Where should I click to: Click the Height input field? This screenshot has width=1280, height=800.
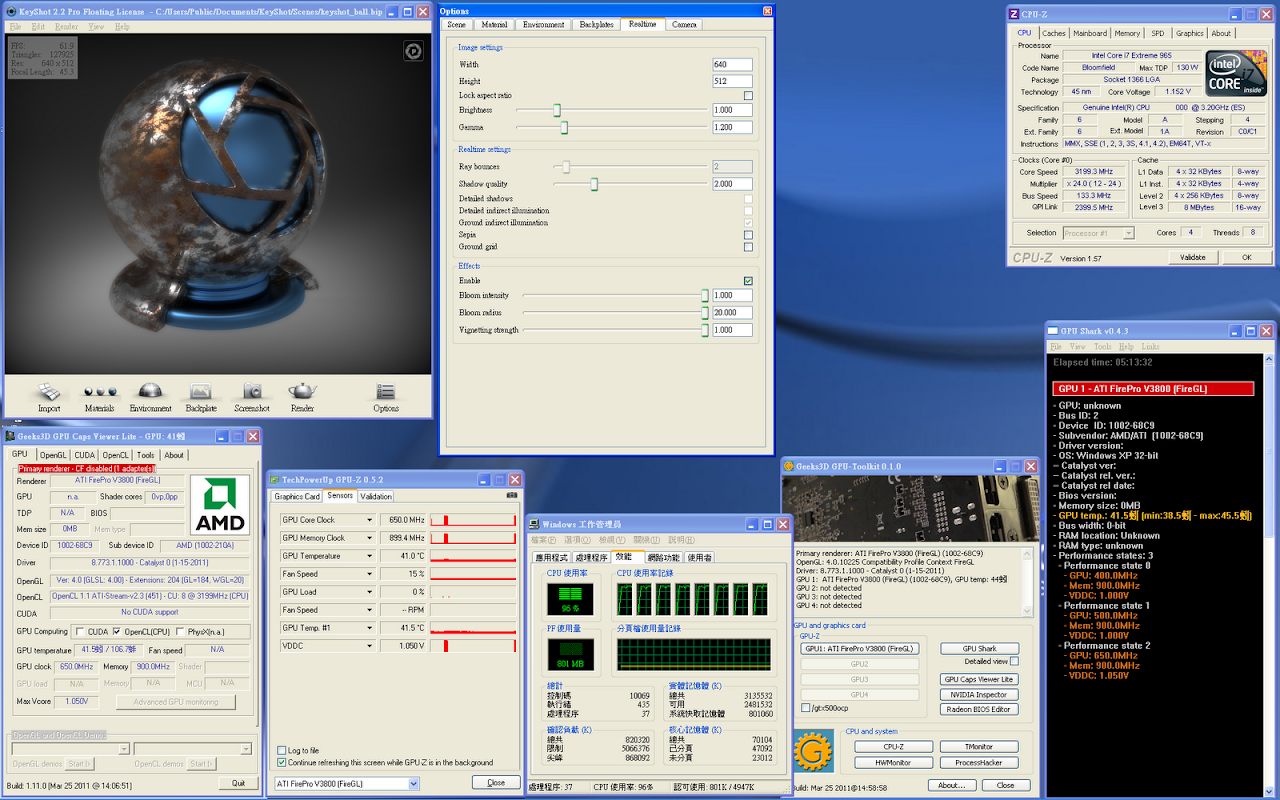pyautogui.click(x=732, y=81)
